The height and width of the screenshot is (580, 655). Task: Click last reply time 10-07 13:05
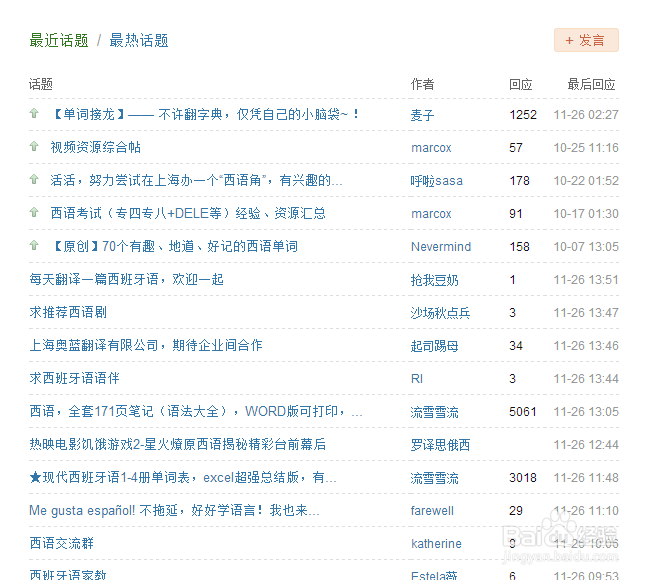pos(586,247)
